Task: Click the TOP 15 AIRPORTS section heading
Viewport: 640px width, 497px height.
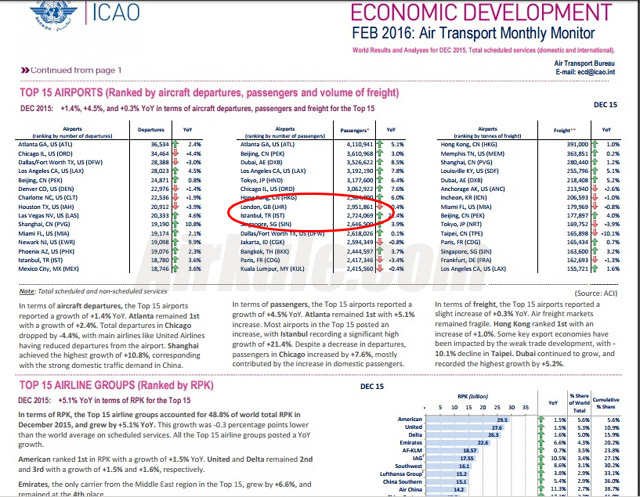Action: click(x=209, y=93)
